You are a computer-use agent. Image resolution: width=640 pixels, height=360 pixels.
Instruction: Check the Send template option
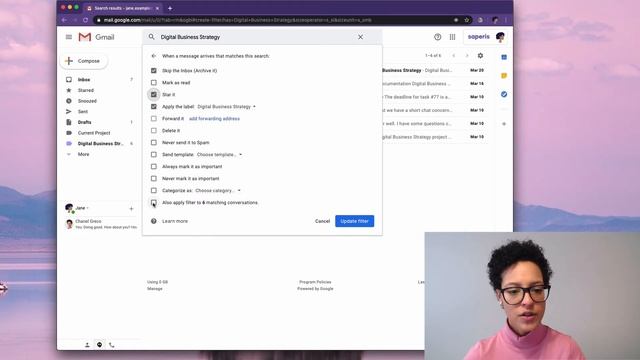pos(153,154)
